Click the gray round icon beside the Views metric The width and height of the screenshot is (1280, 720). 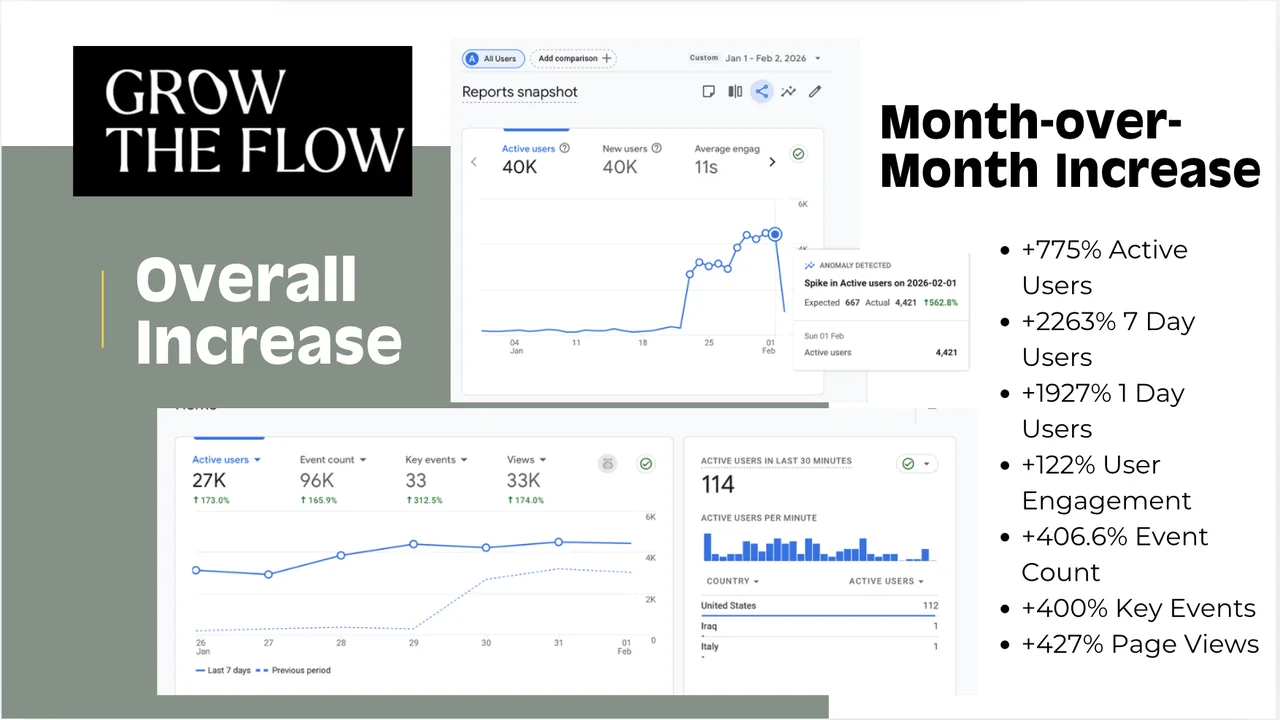(607, 464)
